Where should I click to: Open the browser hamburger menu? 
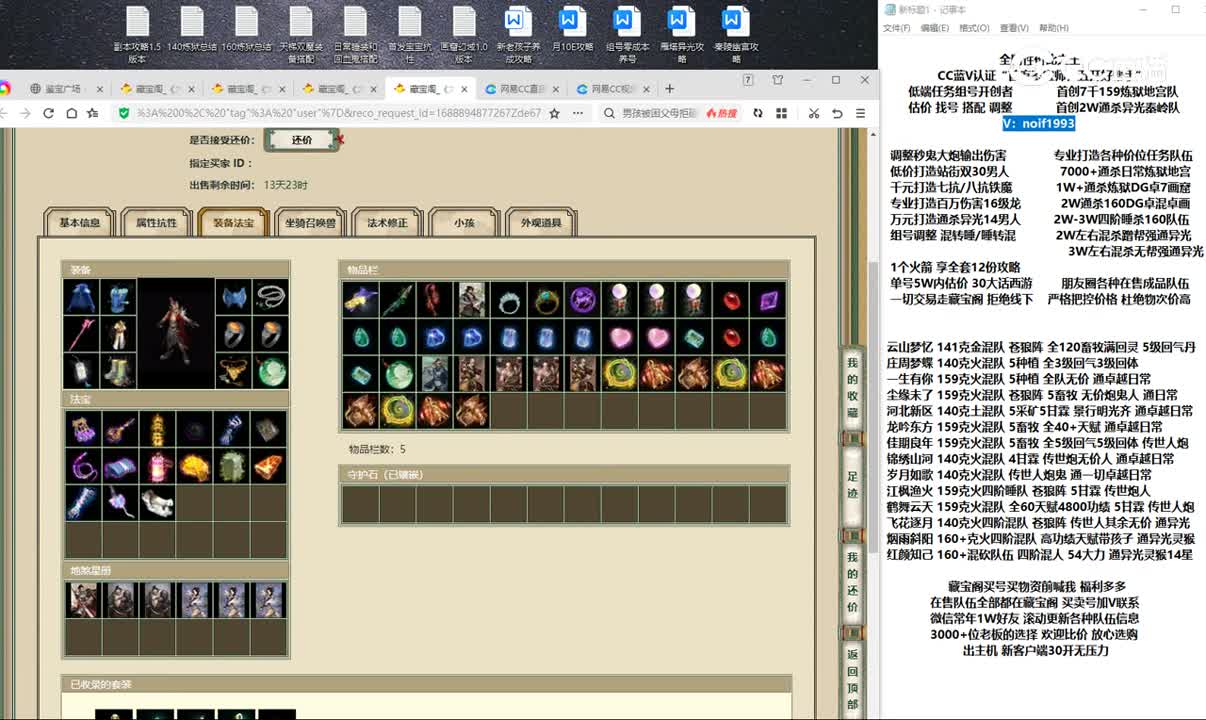coord(860,113)
